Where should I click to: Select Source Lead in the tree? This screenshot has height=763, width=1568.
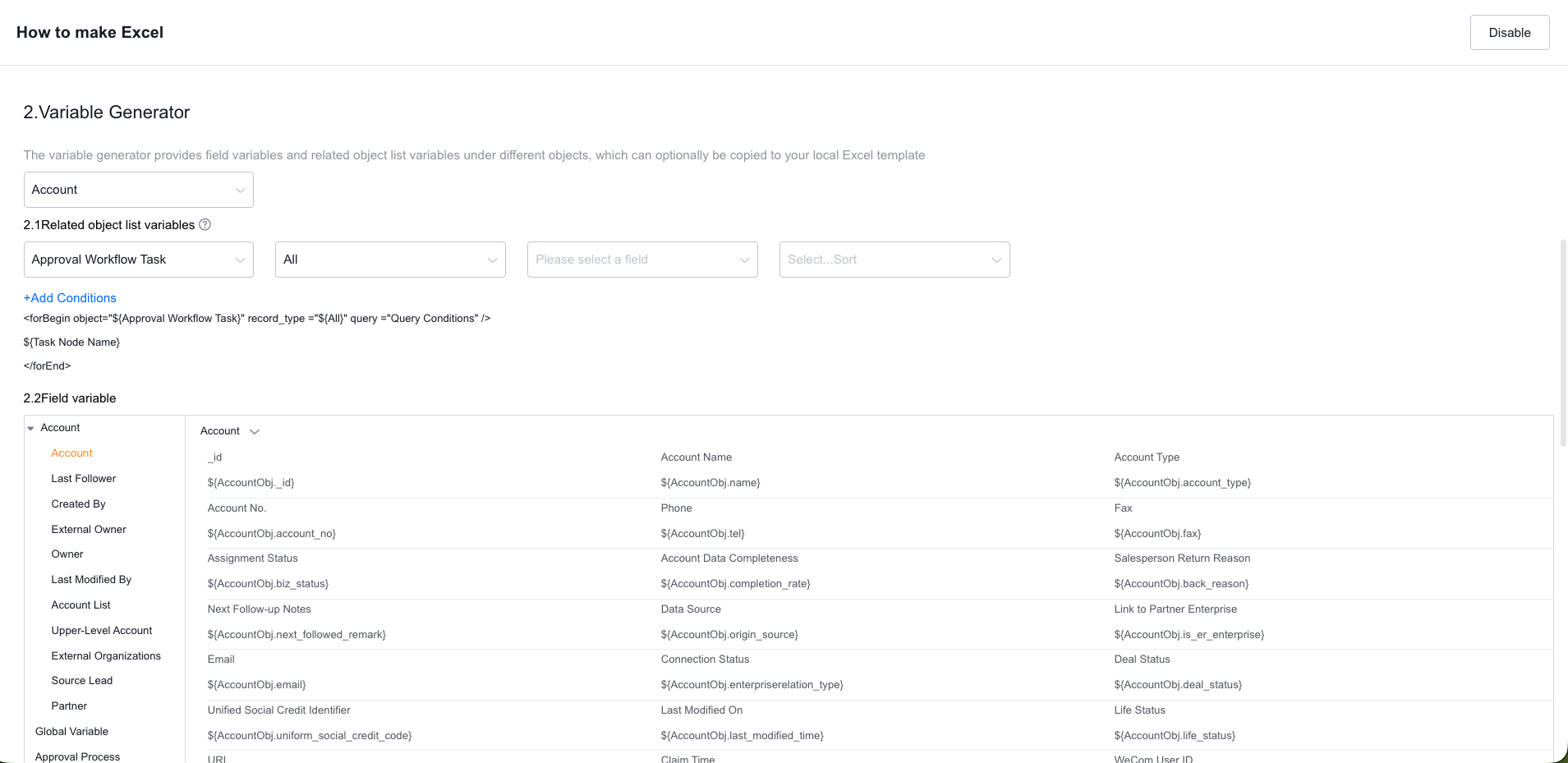(x=82, y=681)
